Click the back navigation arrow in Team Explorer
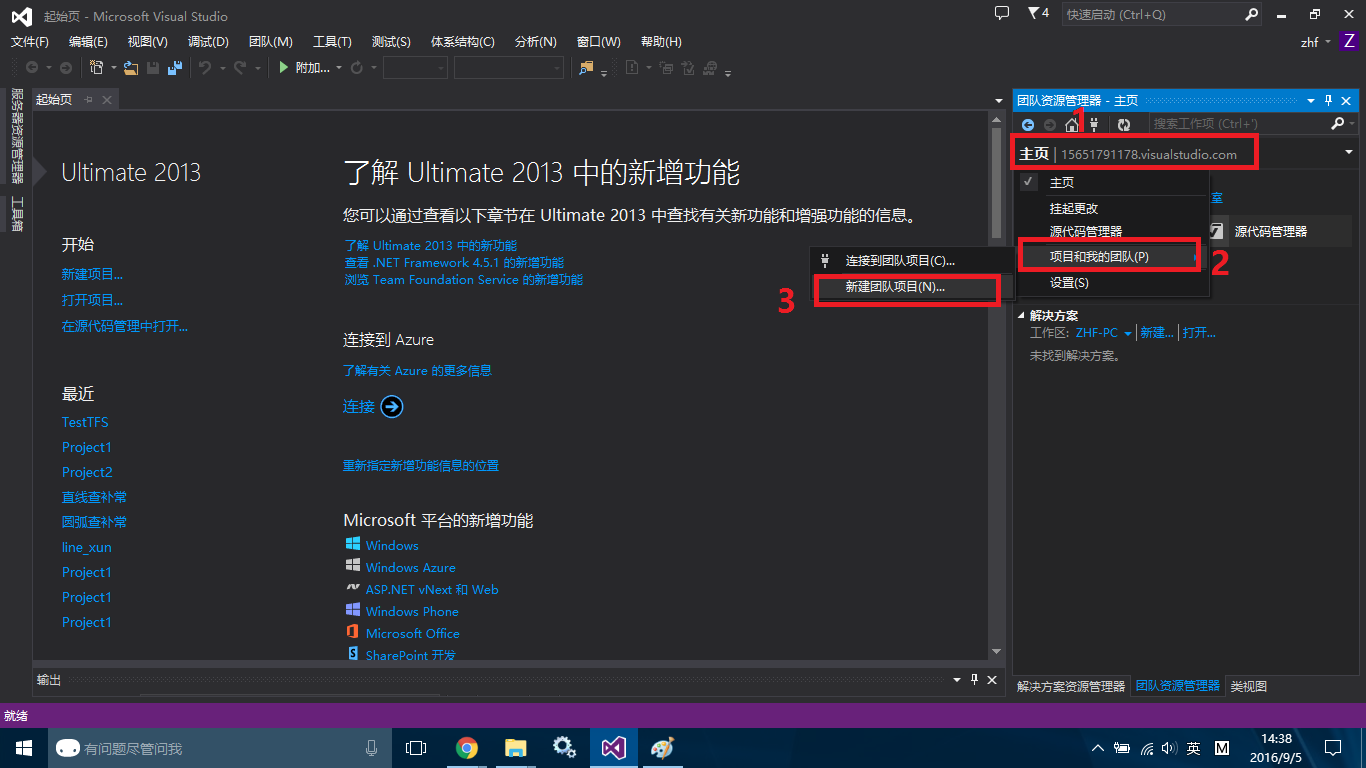Viewport: 1366px width, 768px height. tap(1028, 124)
